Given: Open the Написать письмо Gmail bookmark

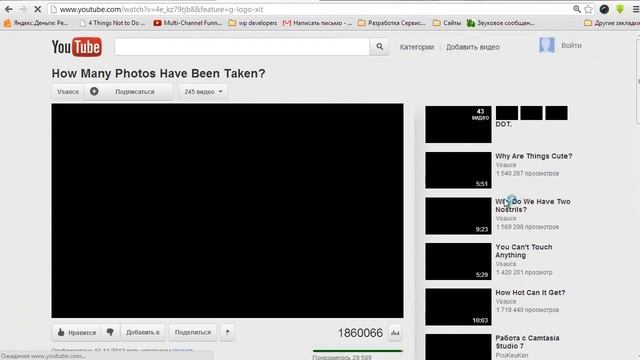Looking at the screenshot, I should click(x=317, y=23).
